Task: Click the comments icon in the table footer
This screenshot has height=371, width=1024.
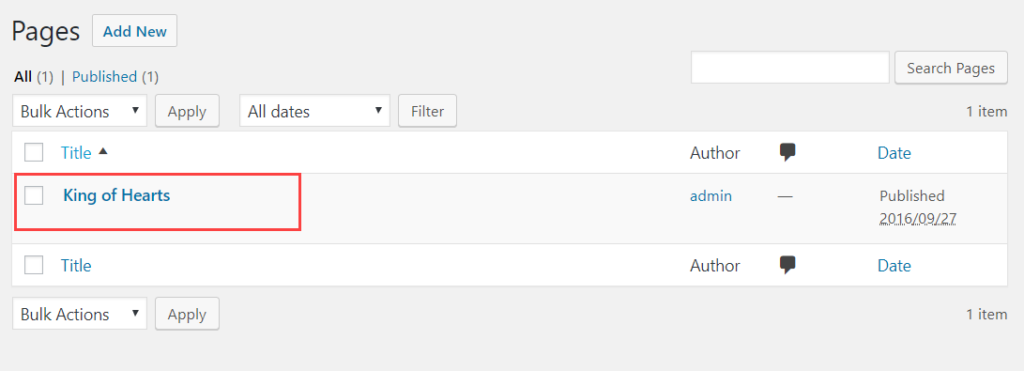Action: [788, 265]
